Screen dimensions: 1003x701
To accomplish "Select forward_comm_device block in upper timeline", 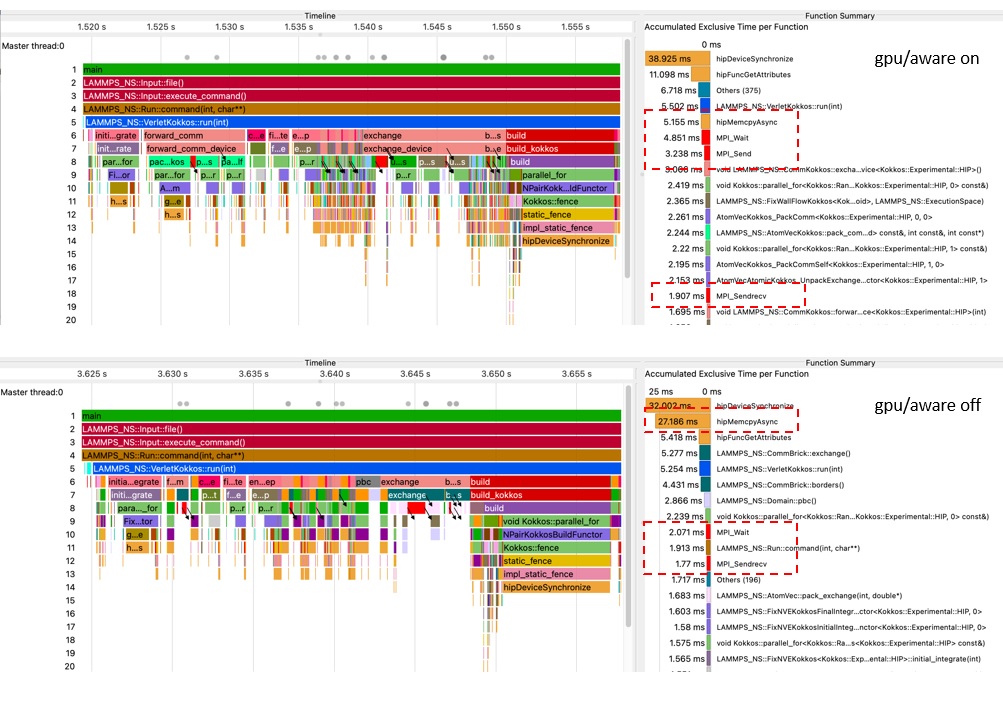I will [x=192, y=149].
